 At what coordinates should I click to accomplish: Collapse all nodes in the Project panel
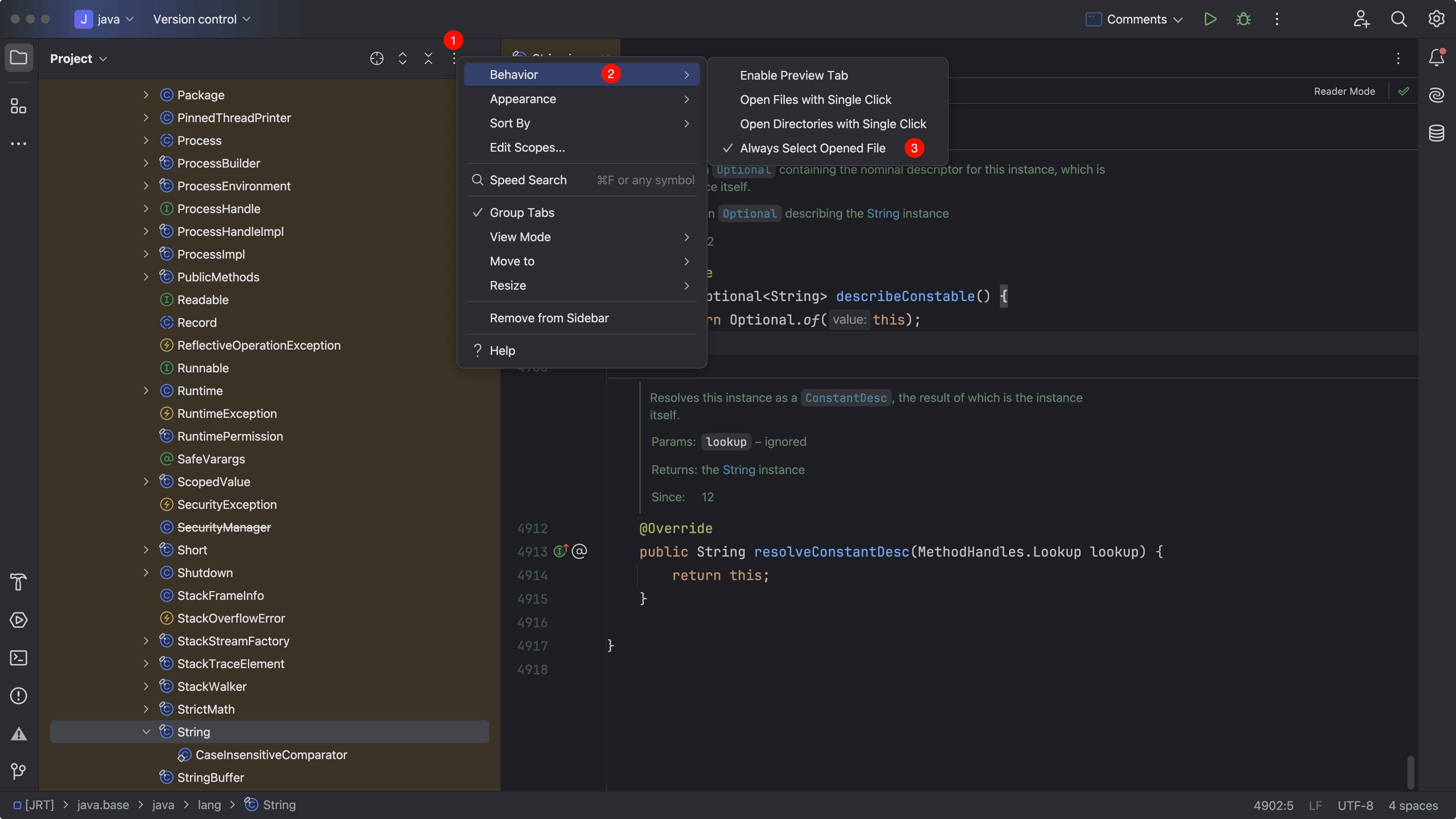point(428,59)
